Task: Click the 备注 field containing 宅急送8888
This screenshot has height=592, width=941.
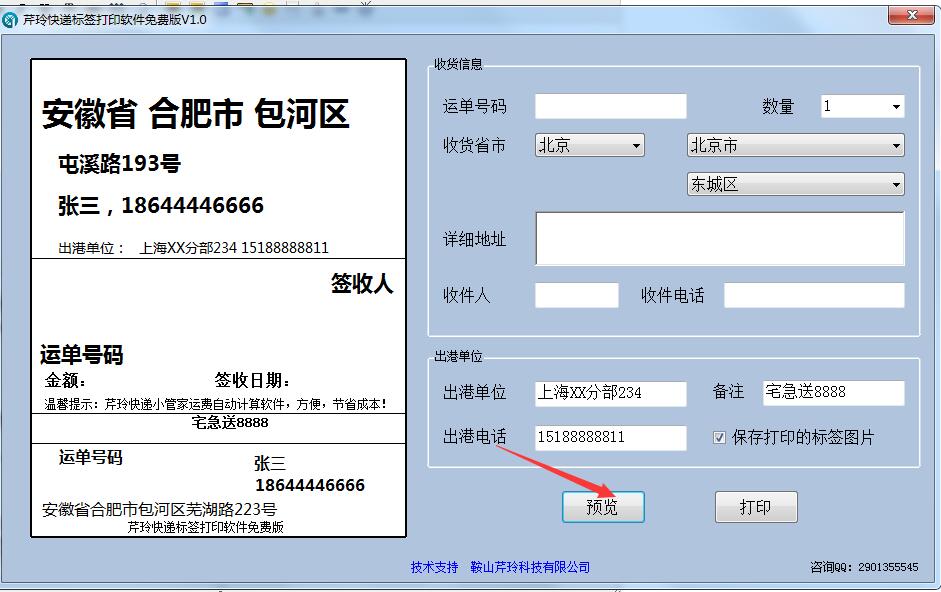Action: pyautogui.click(x=834, y=393)
